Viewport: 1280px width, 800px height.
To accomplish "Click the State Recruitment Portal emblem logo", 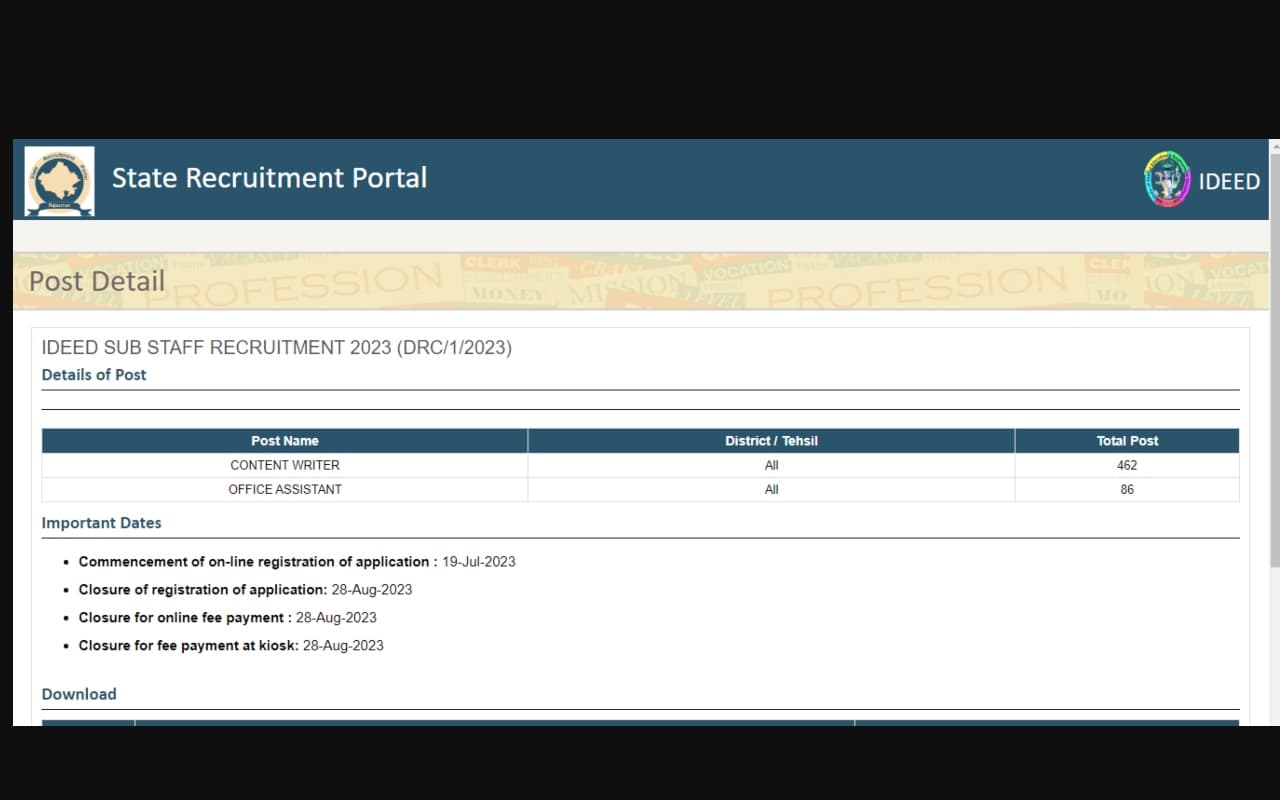I will 58,180.
